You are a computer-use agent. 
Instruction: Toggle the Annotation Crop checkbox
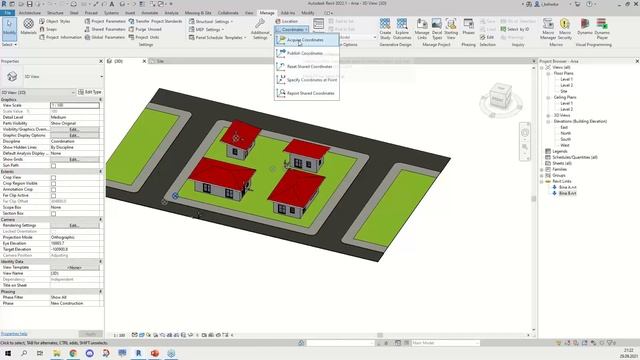tap(53, 189)
